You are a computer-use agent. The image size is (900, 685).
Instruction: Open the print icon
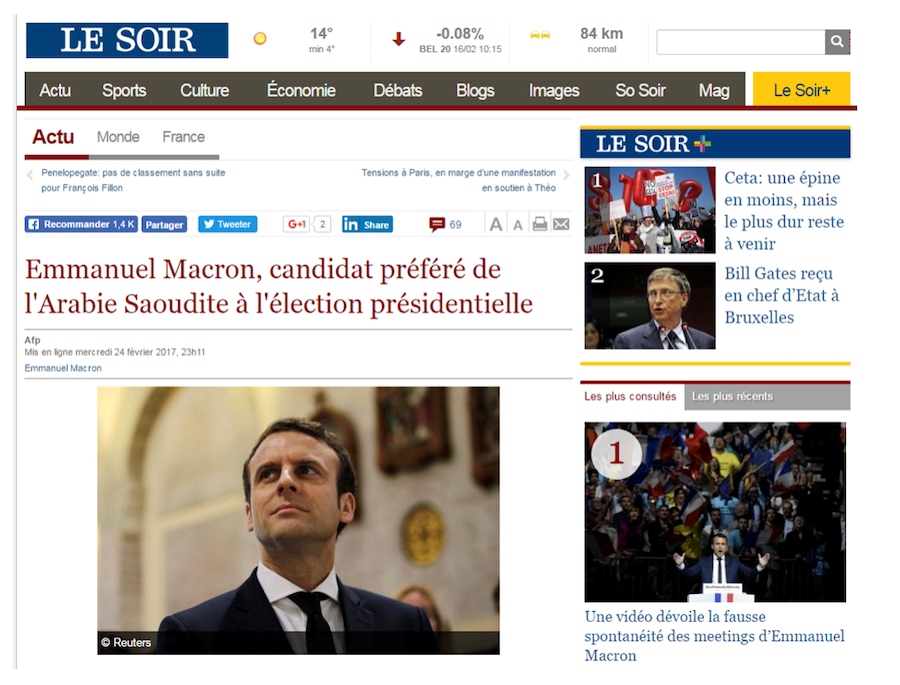[x=540, y=224]
